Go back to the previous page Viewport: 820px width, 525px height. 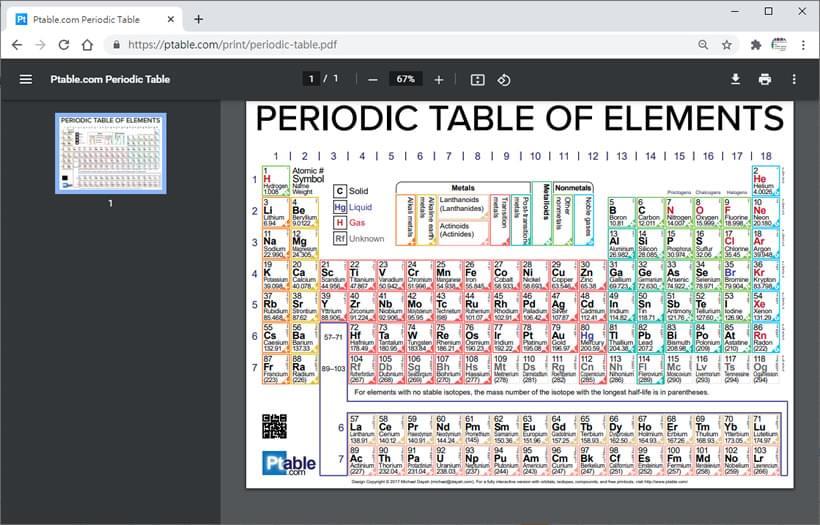pyautogui.click(x=17, y=45)
